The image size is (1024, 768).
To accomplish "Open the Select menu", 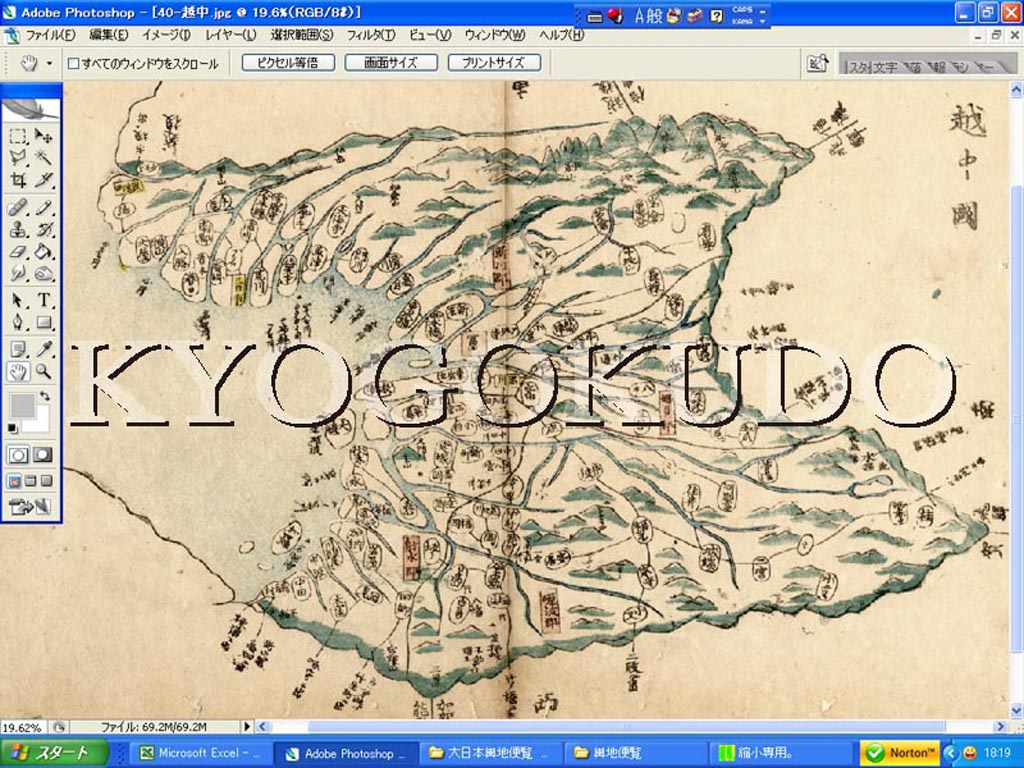I will (301, 35).
